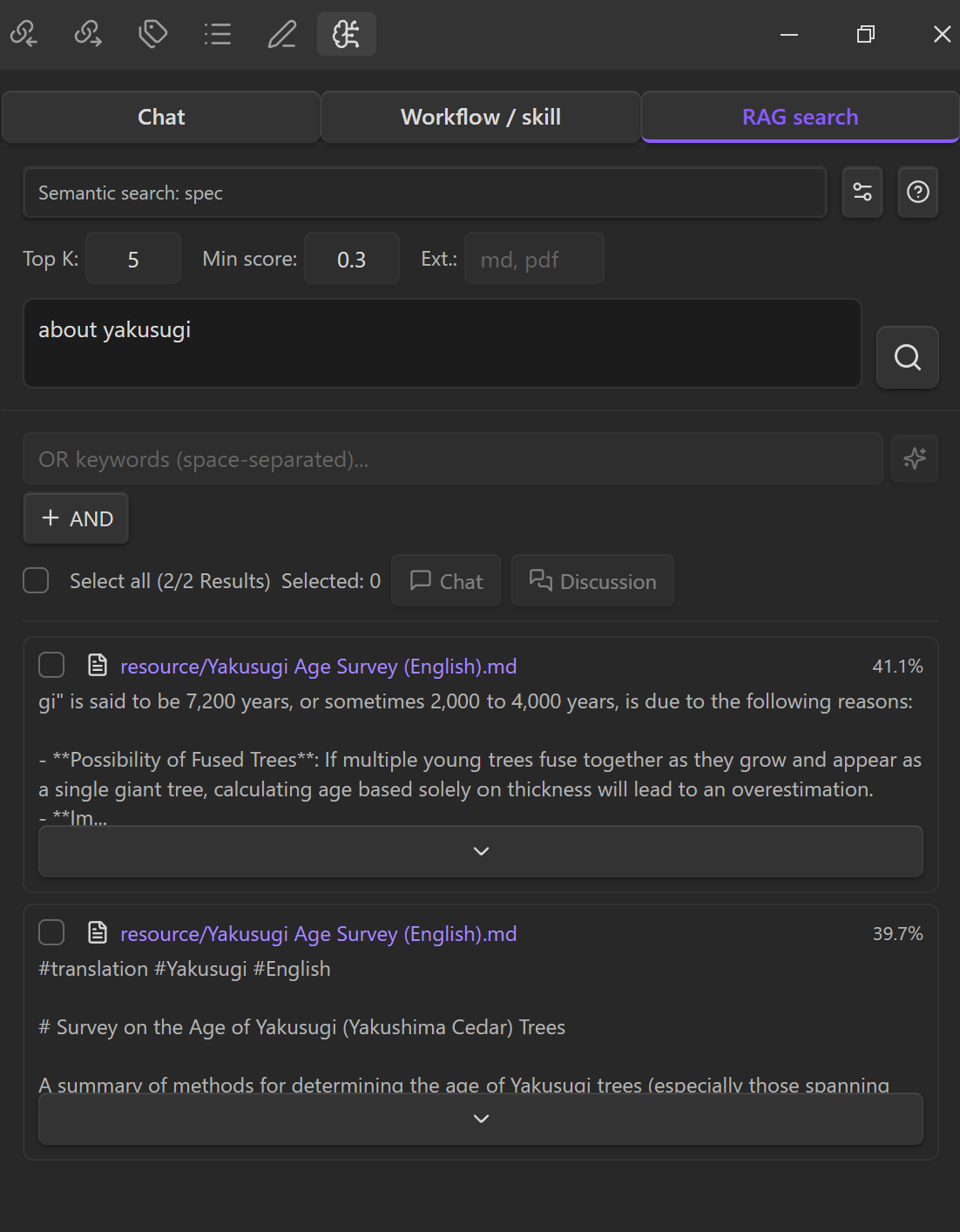This screenshot has height=1232, width=960.
Task: Check the 41.1% result checkbox
Action: coord(51,666)
